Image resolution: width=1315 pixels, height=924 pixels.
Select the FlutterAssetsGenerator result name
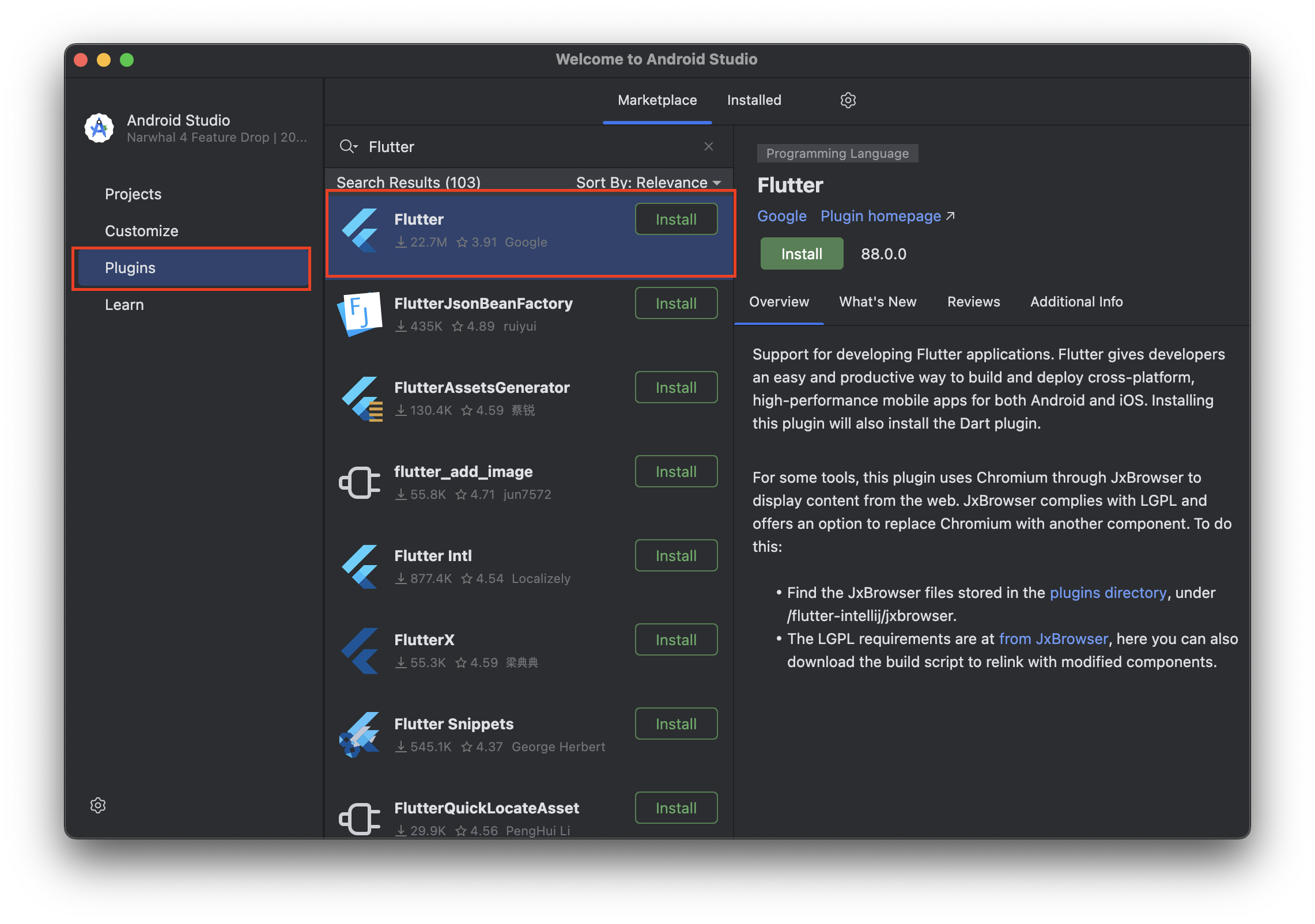(x=482, y=388)
